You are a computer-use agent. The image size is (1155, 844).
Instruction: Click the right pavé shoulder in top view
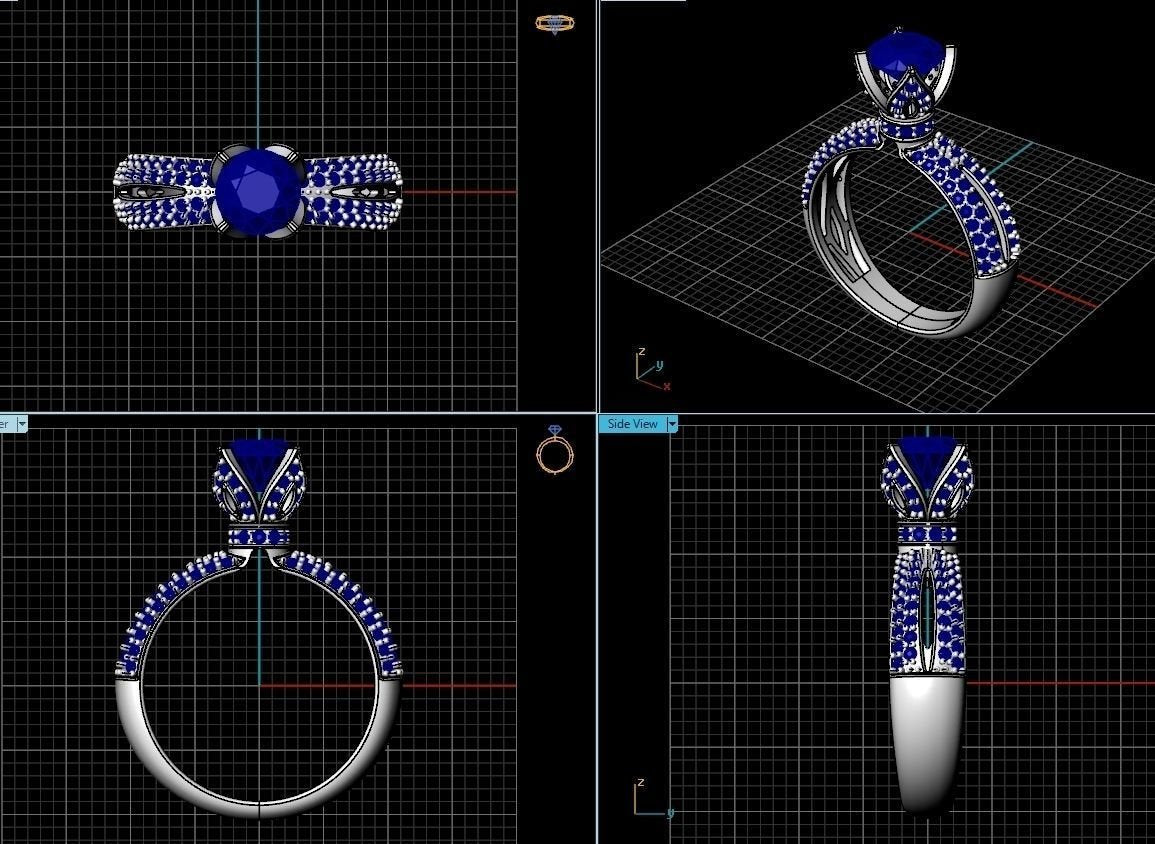point(352,191)
